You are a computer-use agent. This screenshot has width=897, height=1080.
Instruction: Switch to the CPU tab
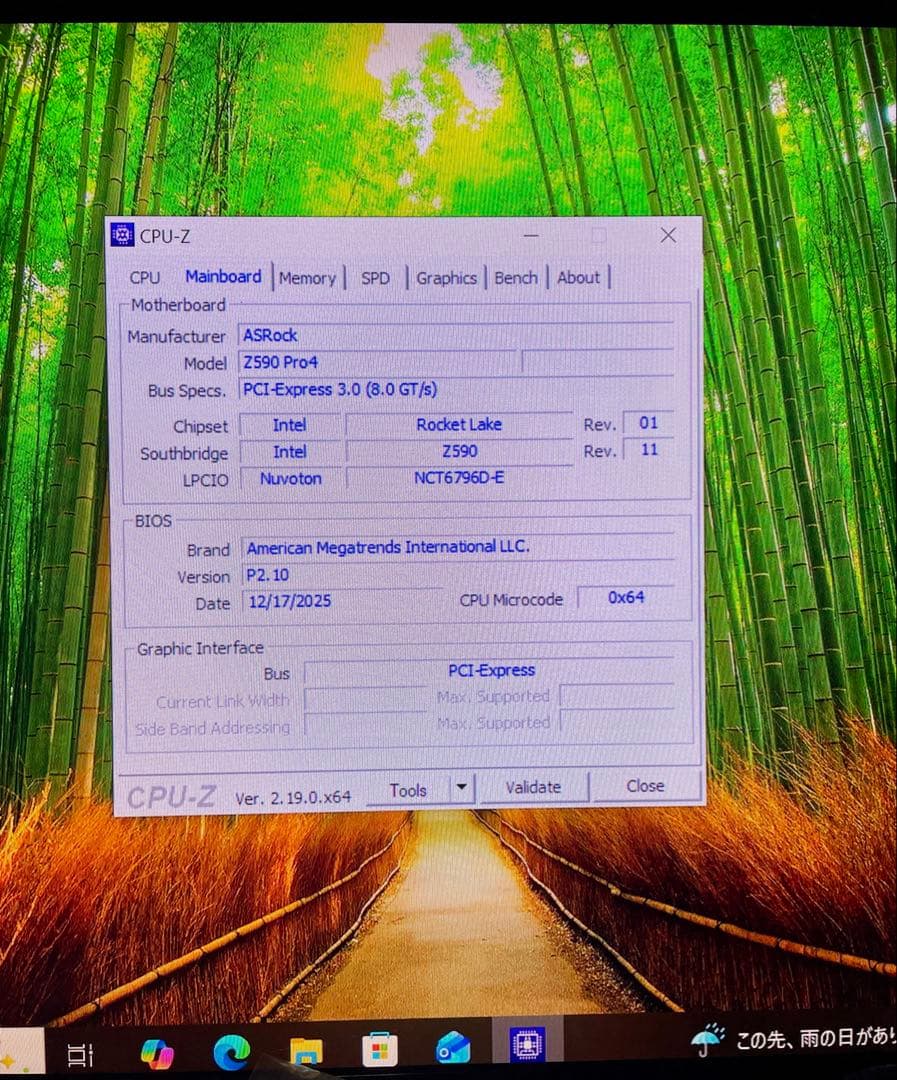click(x=145, y=277)
